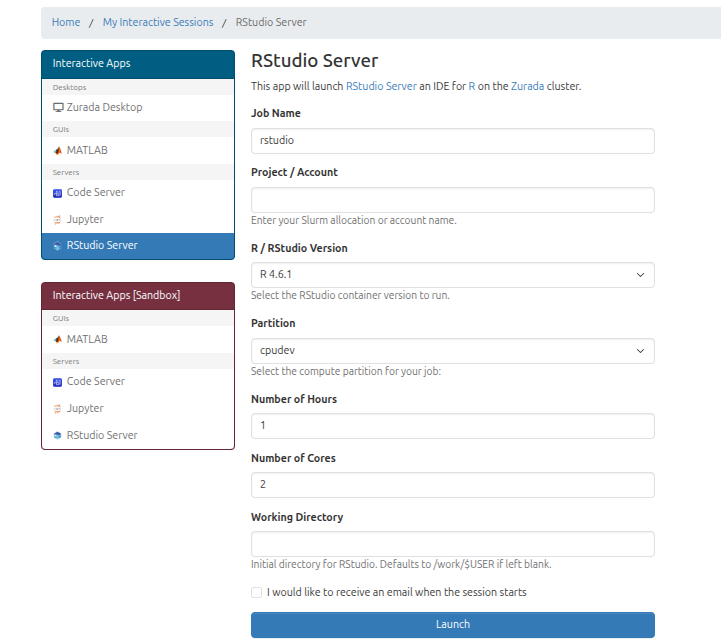The width and height of the screenshot is (721, 644).
Task: Click the Project / Account input field
Action: (x=452, y=200)
